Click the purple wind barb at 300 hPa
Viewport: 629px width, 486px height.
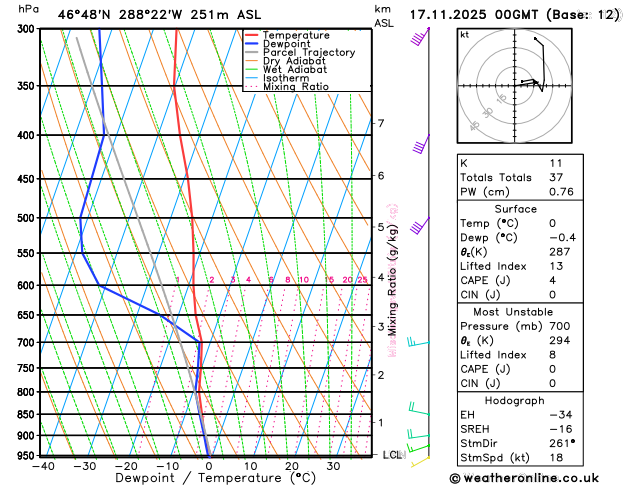pyautogui.click(x=420, y=37)
